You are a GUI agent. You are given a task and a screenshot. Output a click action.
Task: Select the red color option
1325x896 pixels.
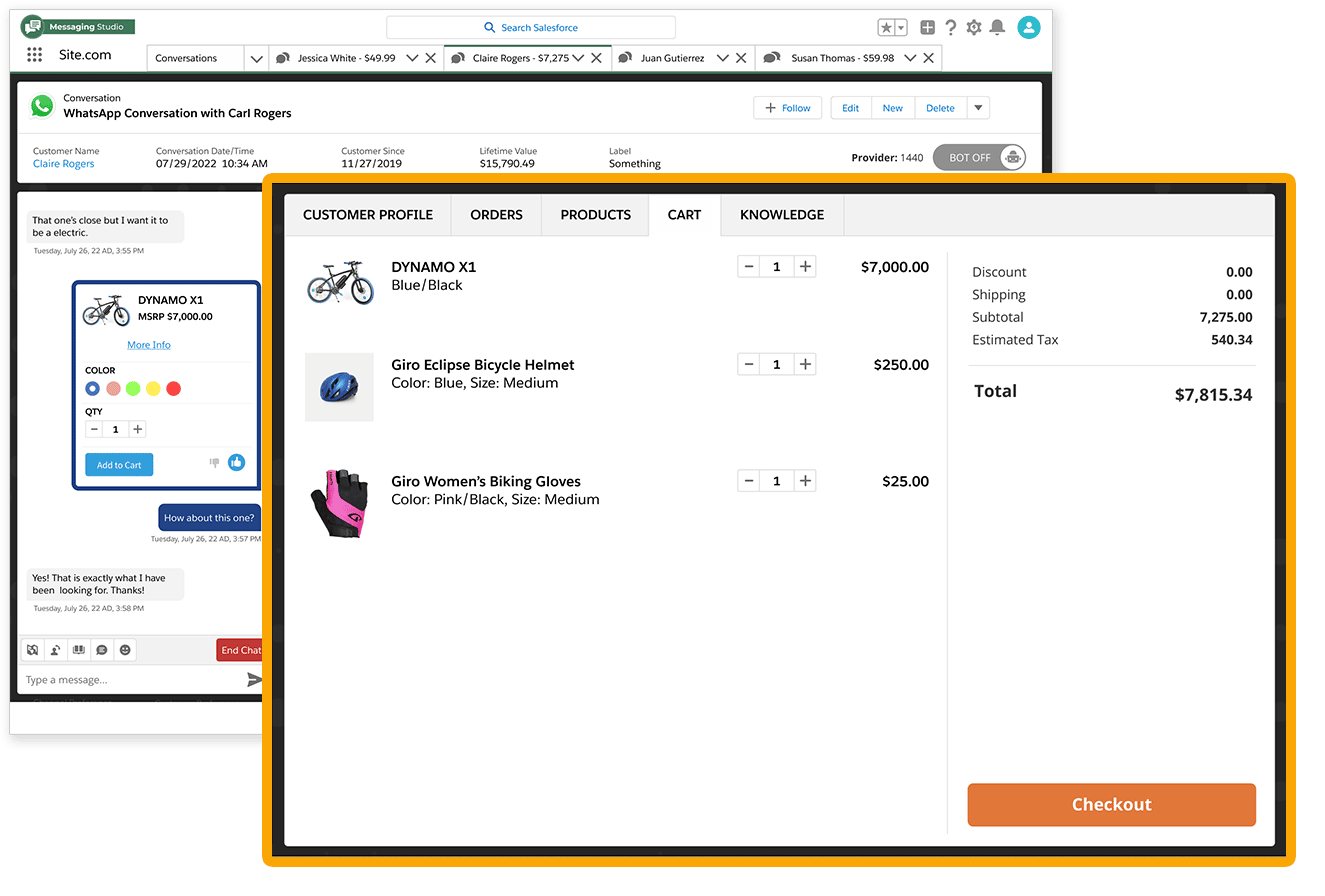click(173, 389)
